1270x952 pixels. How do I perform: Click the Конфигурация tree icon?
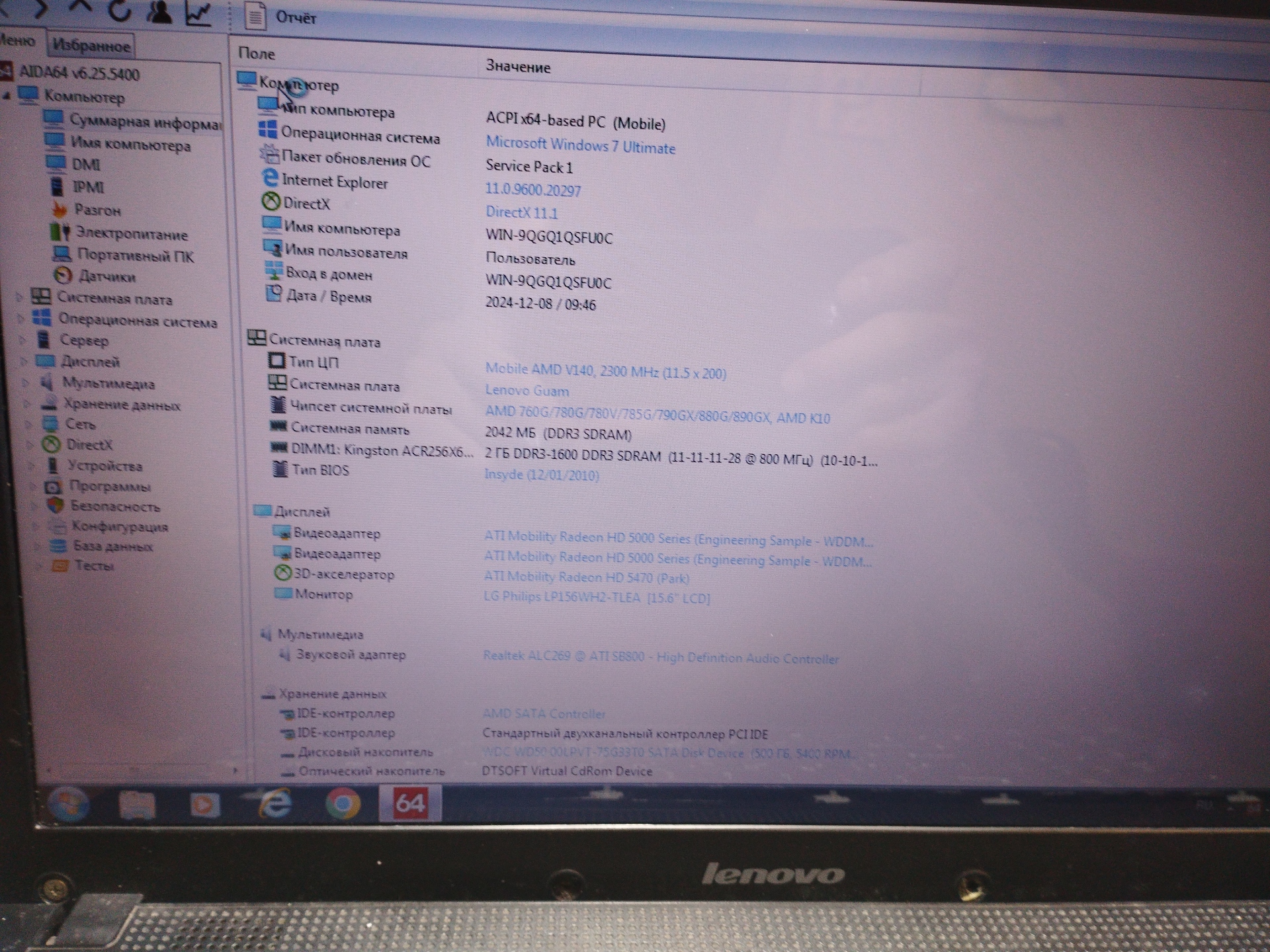tap(58, 526)
